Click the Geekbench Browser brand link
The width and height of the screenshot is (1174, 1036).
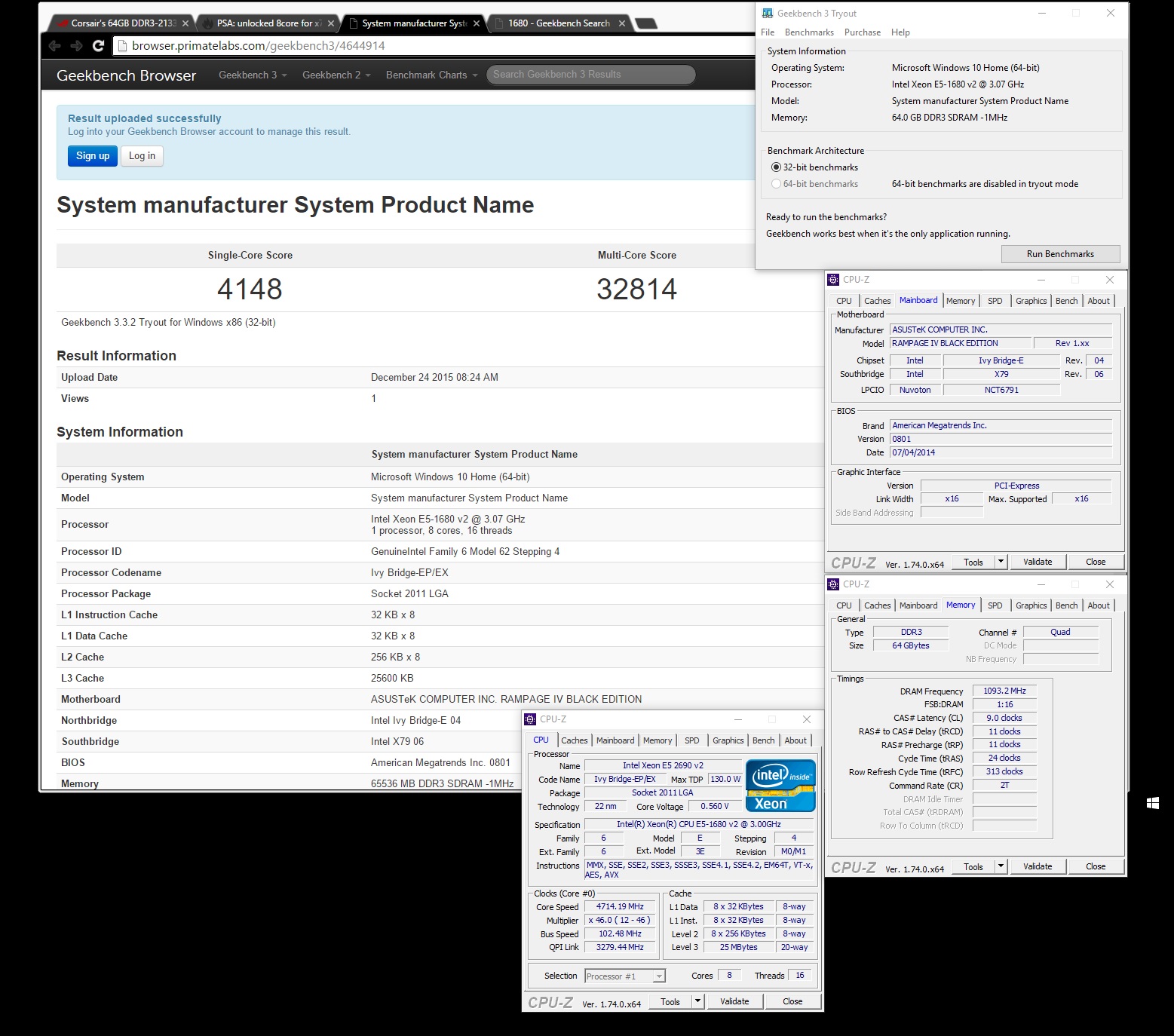point(126,75)
